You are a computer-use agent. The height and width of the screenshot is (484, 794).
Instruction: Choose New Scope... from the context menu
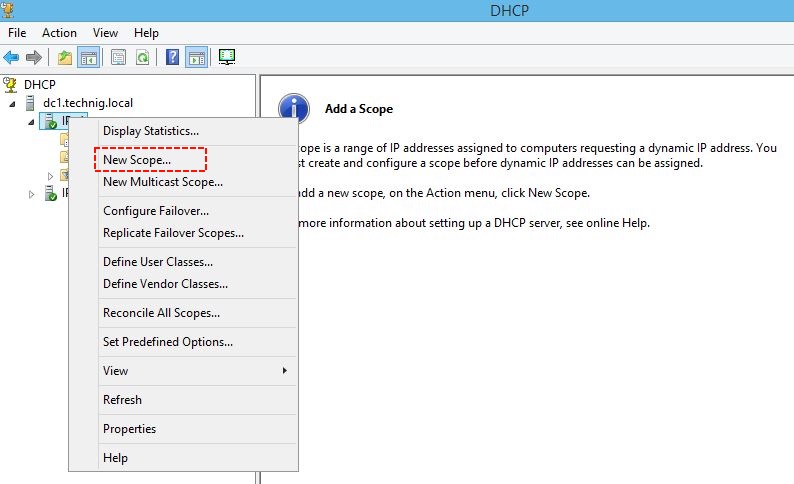(x=137, y=159)
